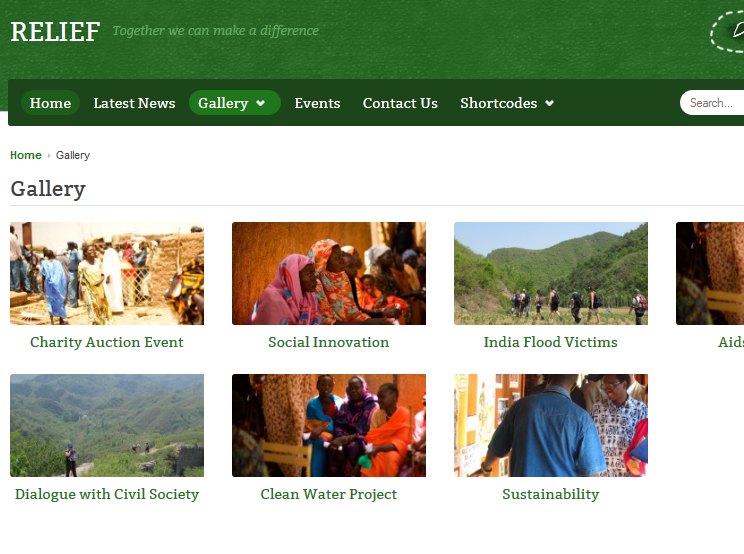Image resolution: width=744 pixels, height=554 pixels.
Task: Select the Social Innovation title link
Action: [329, 342]
